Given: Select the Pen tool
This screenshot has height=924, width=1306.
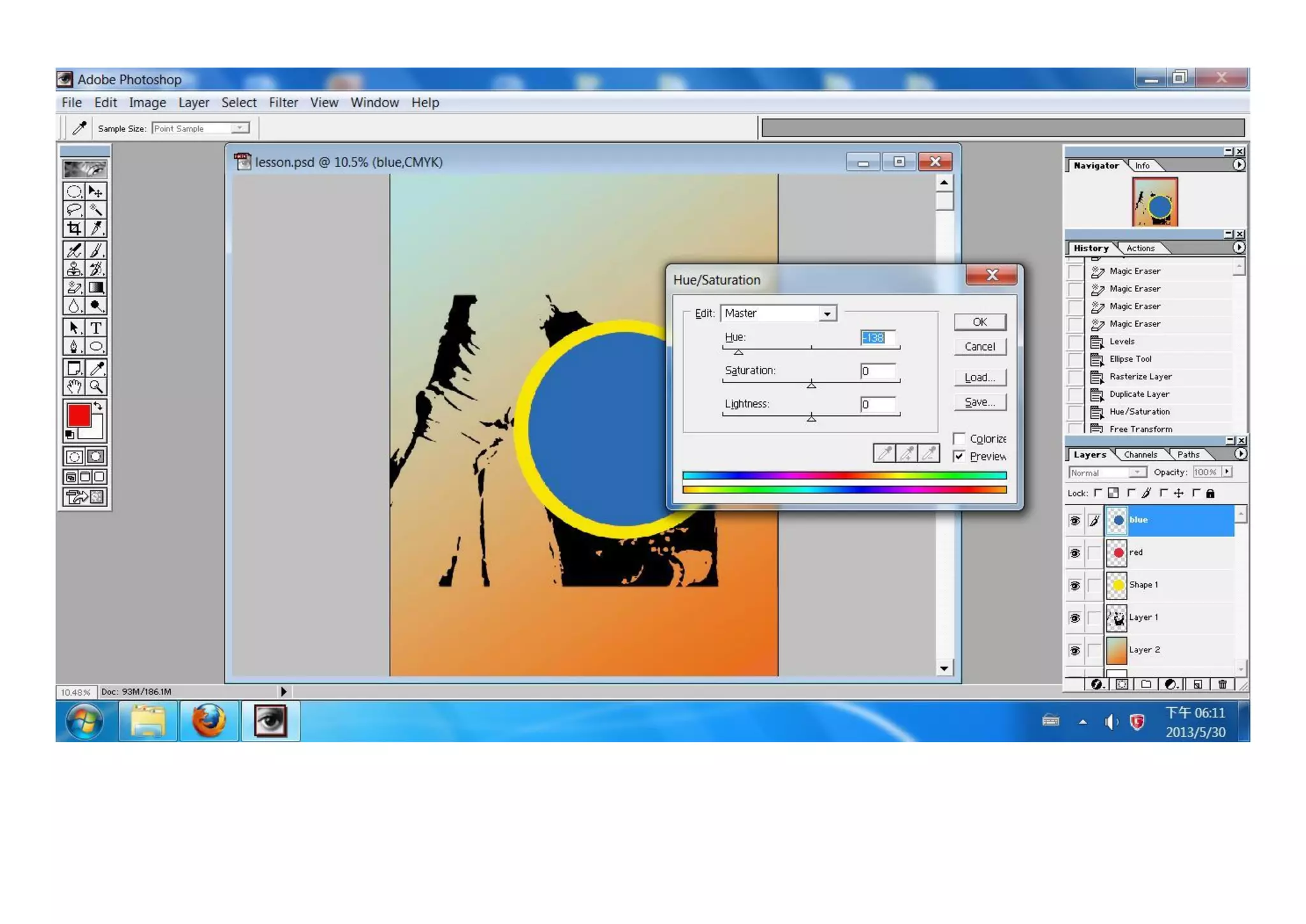Looking at the screenshot, I should [x=74, y=346].
